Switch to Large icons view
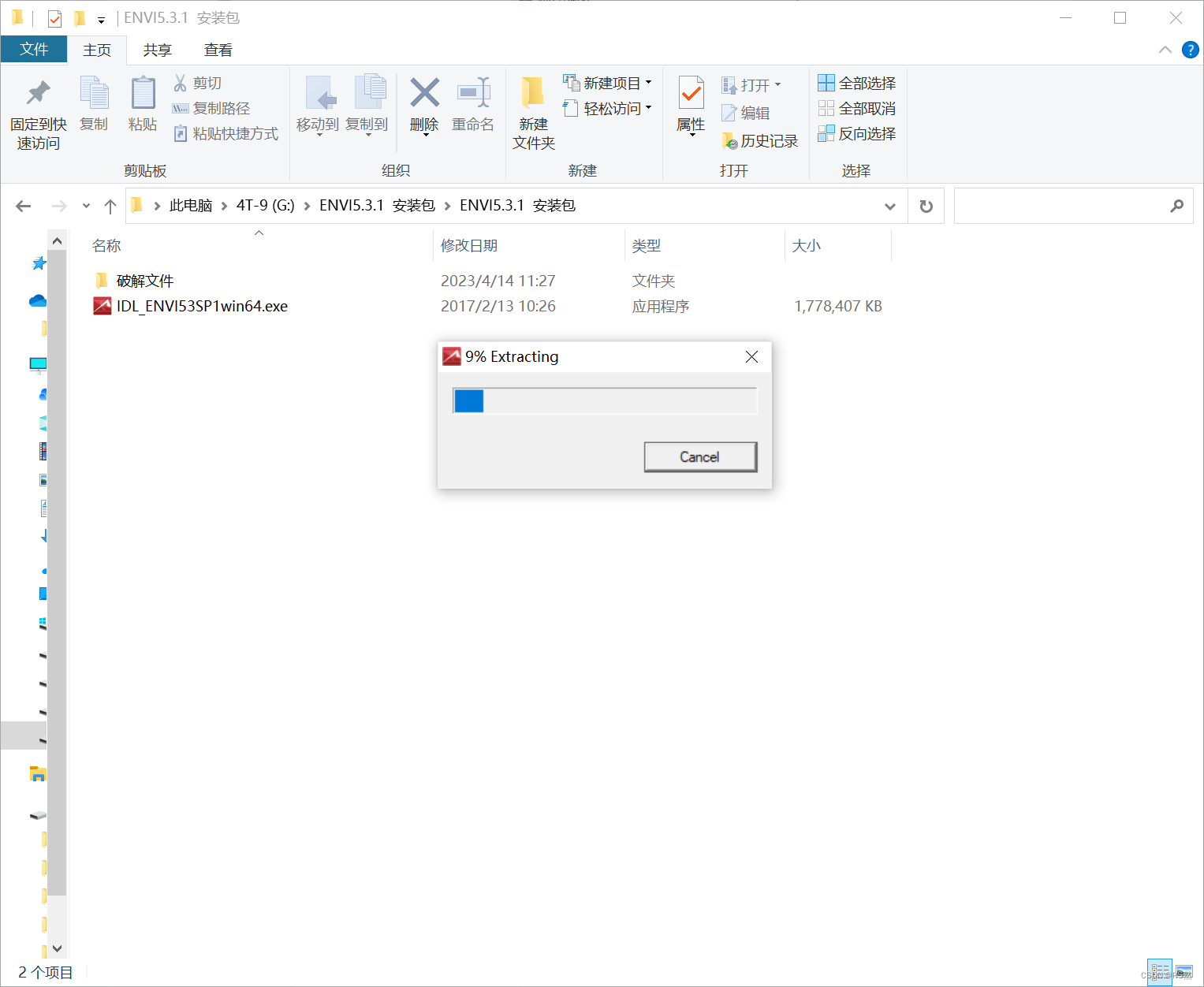Screen dimensions: 1204x987 click(x=1184, y=972)
